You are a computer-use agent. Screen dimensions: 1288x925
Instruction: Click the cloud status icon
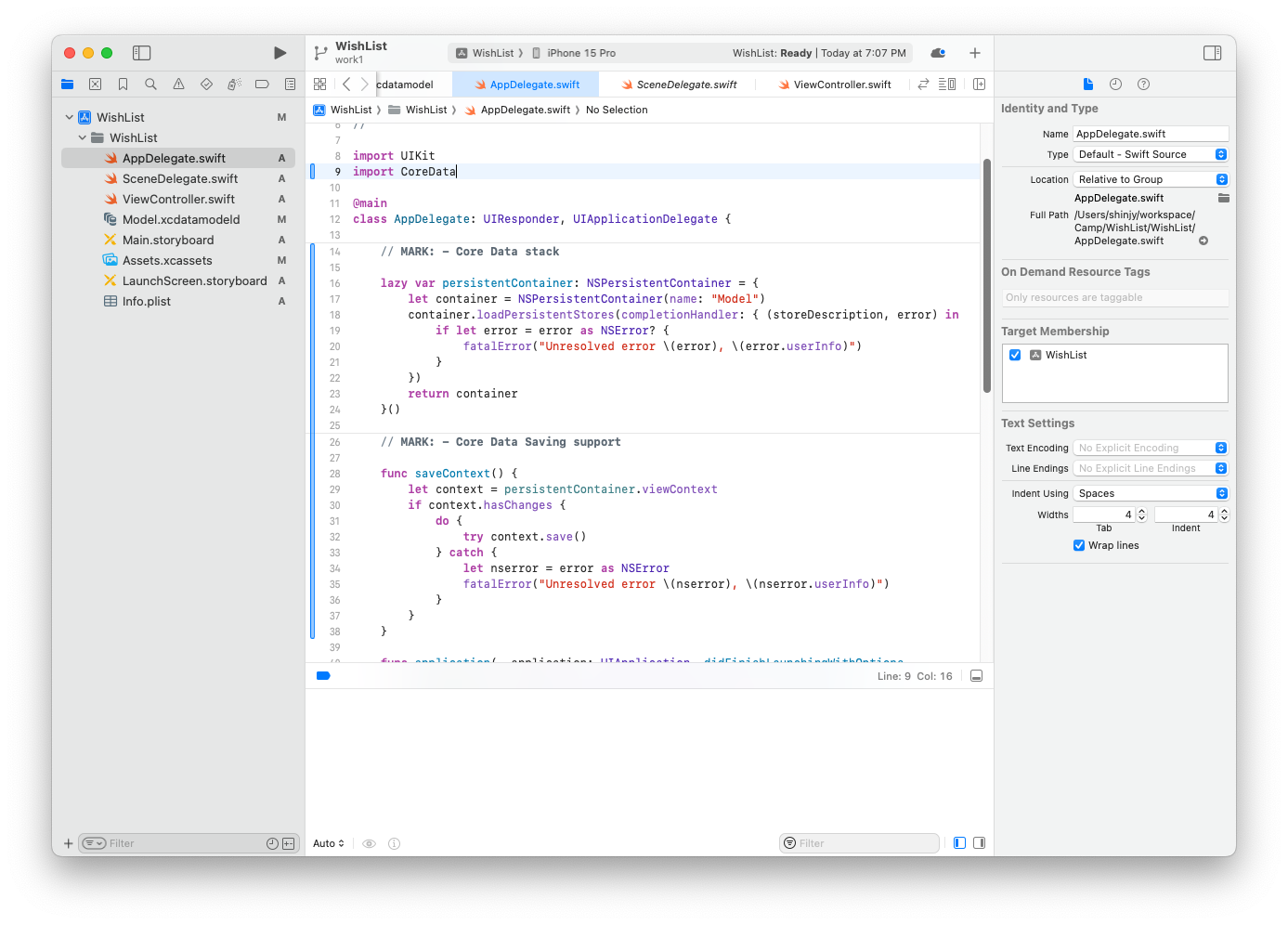[x=938, y=53]
